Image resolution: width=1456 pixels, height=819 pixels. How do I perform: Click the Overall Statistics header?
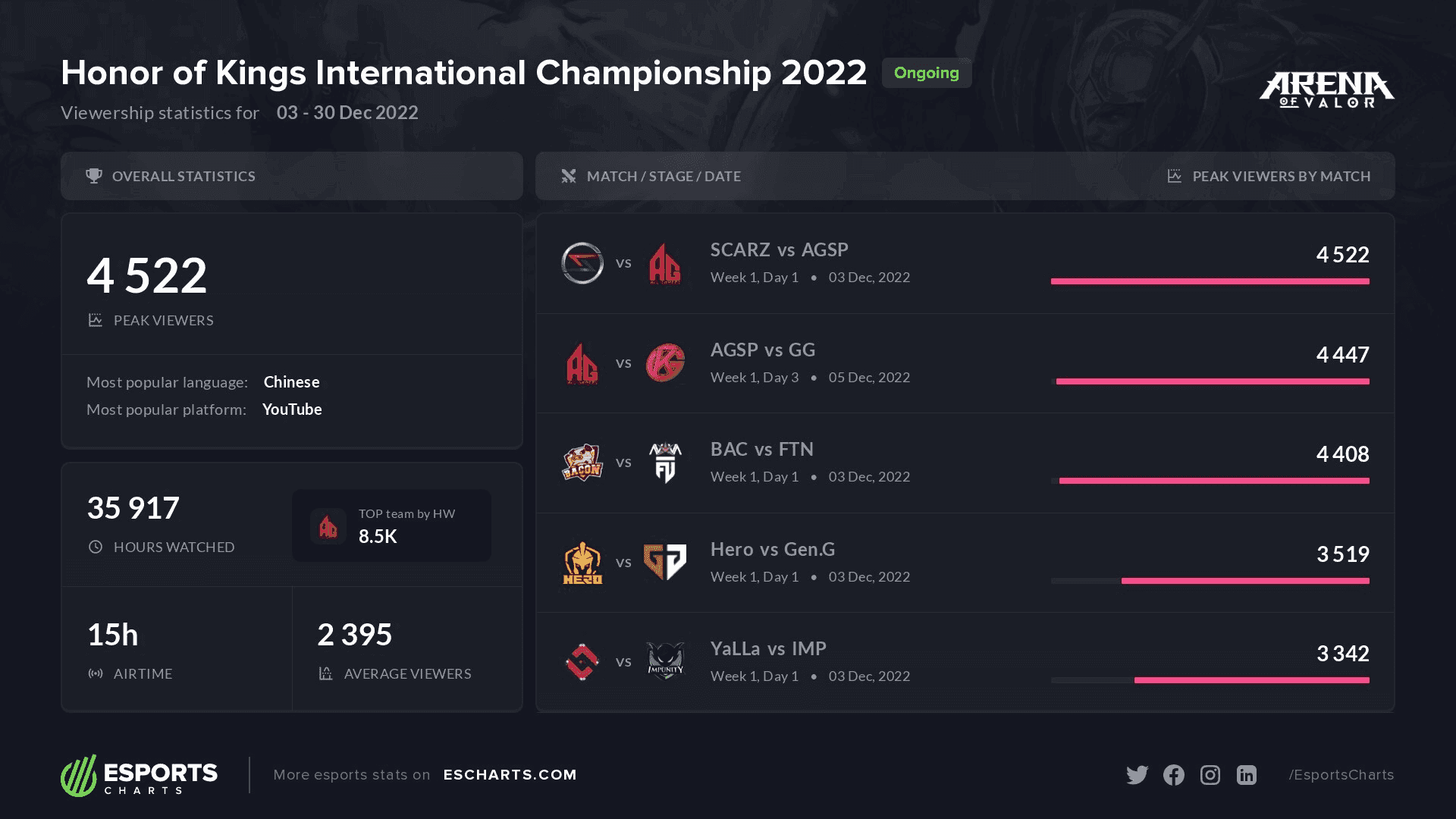tap(184, 176)
